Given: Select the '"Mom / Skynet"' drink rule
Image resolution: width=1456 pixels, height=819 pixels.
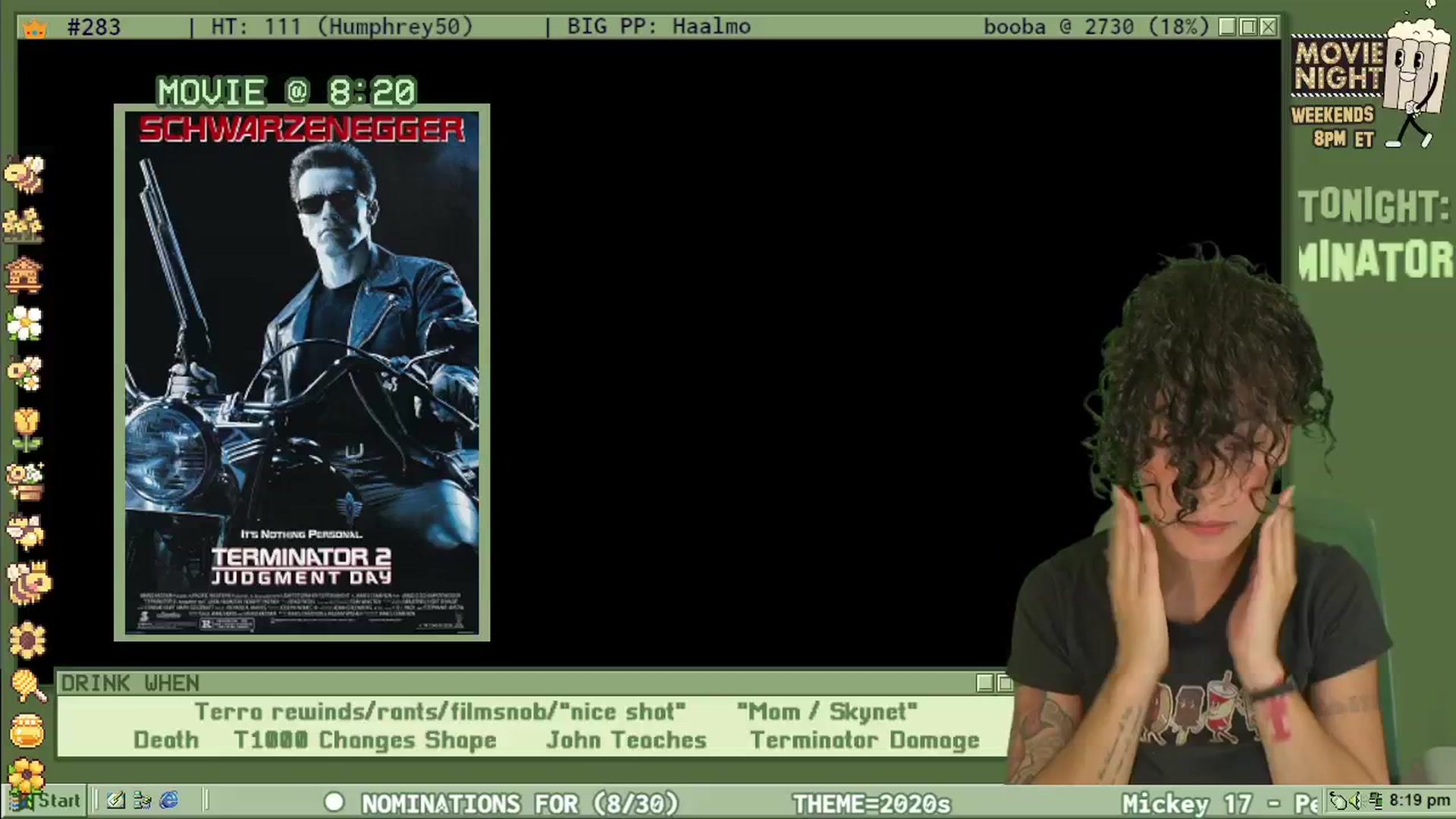Looking at the screenshot, I should tap(827, 711).
